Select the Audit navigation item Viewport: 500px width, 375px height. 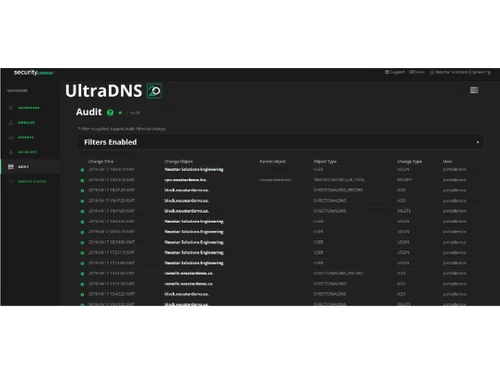click(x=23, y=167)
